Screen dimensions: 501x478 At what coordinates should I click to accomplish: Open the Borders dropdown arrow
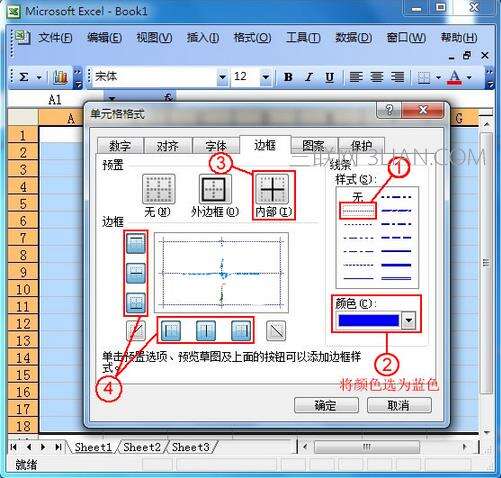coord(438,78)
